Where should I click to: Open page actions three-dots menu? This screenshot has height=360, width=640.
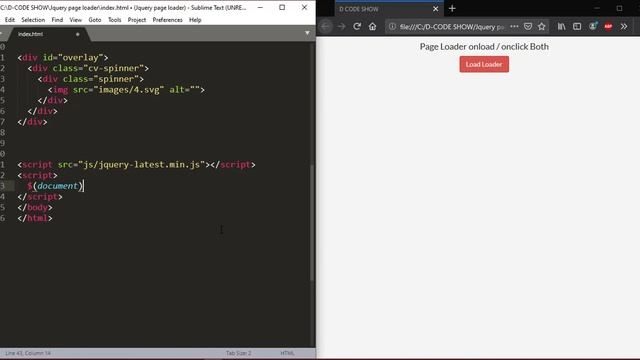pos(514,27)
